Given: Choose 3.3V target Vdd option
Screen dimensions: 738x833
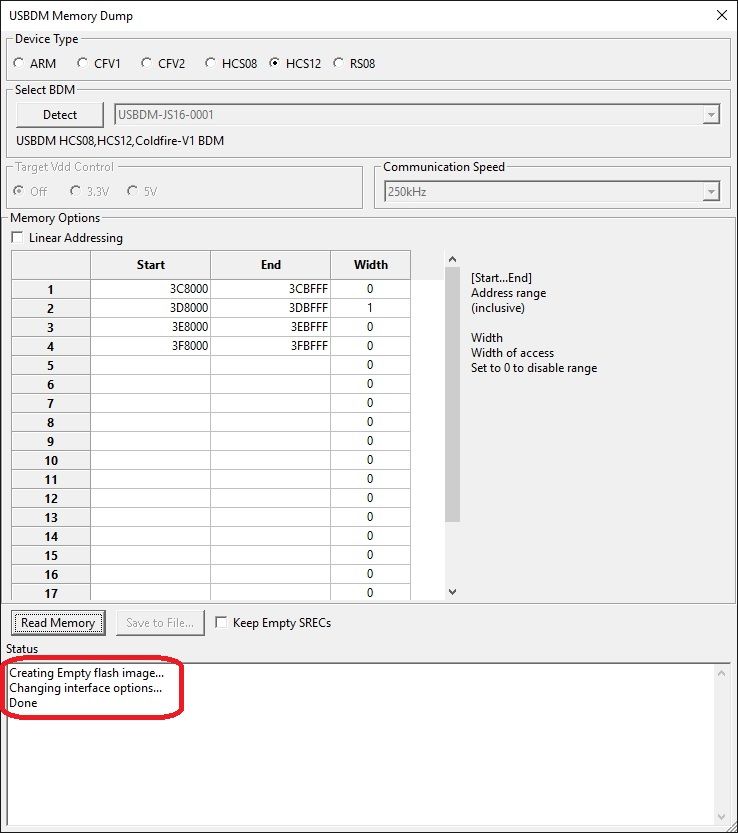Looking at the screenshot, I should 89,191.
